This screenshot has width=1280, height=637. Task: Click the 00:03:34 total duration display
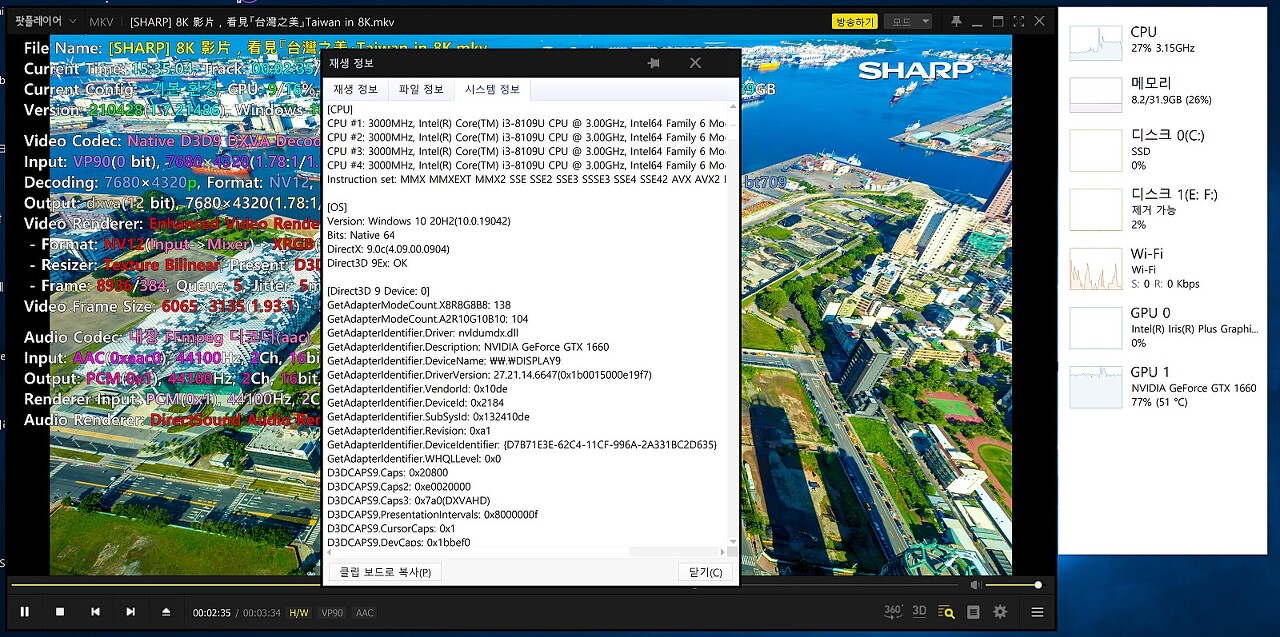click(x=261, y=613)
